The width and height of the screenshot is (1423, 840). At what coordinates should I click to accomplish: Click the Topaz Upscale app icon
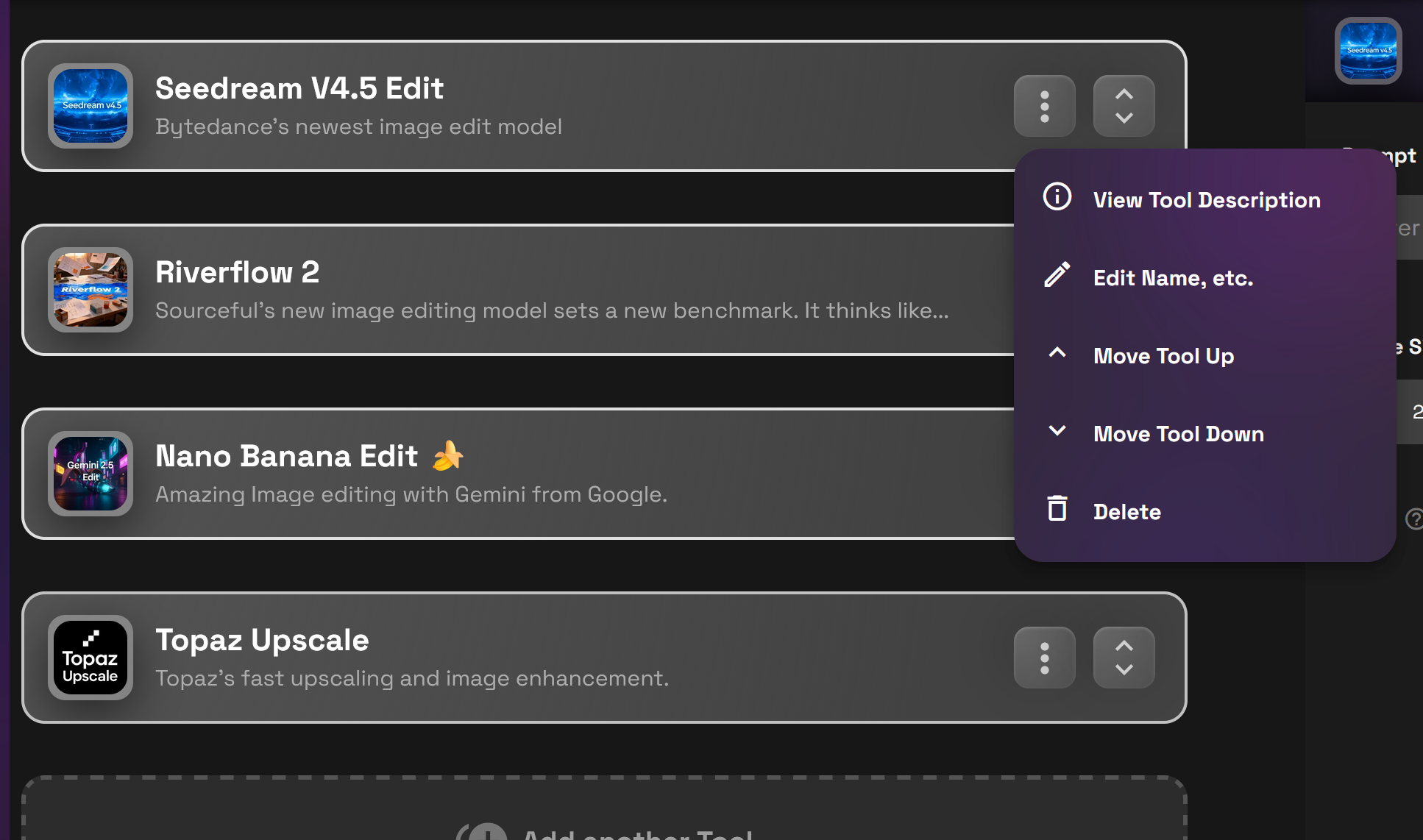91,658
